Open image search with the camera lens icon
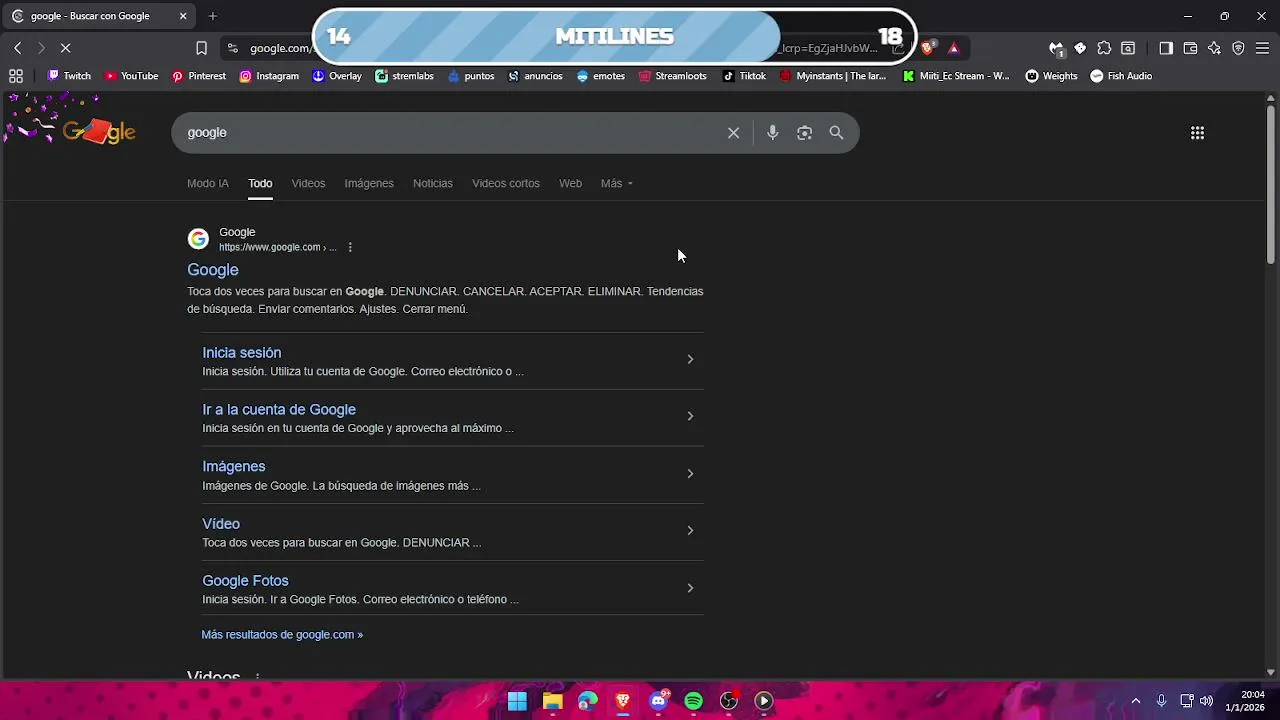 tap(804, 133)
